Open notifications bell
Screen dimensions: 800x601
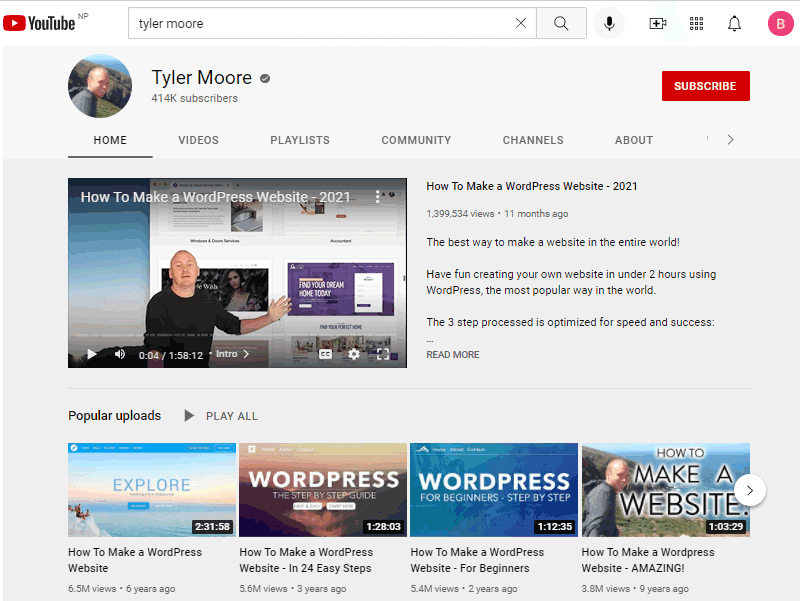click(734, 23)
